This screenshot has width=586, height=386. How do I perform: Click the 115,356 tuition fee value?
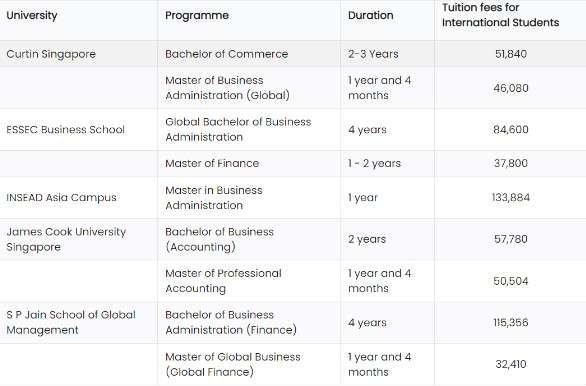click(511, 322)
